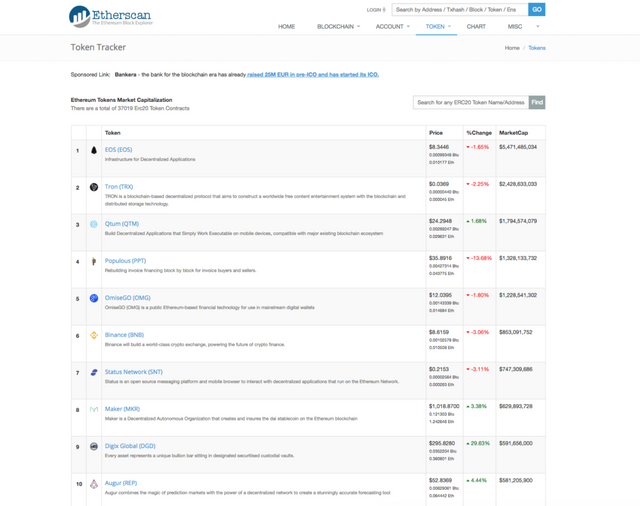Open the OmiseGO (OMG) token page
This screenshot has width=640, height=506.
128,298
